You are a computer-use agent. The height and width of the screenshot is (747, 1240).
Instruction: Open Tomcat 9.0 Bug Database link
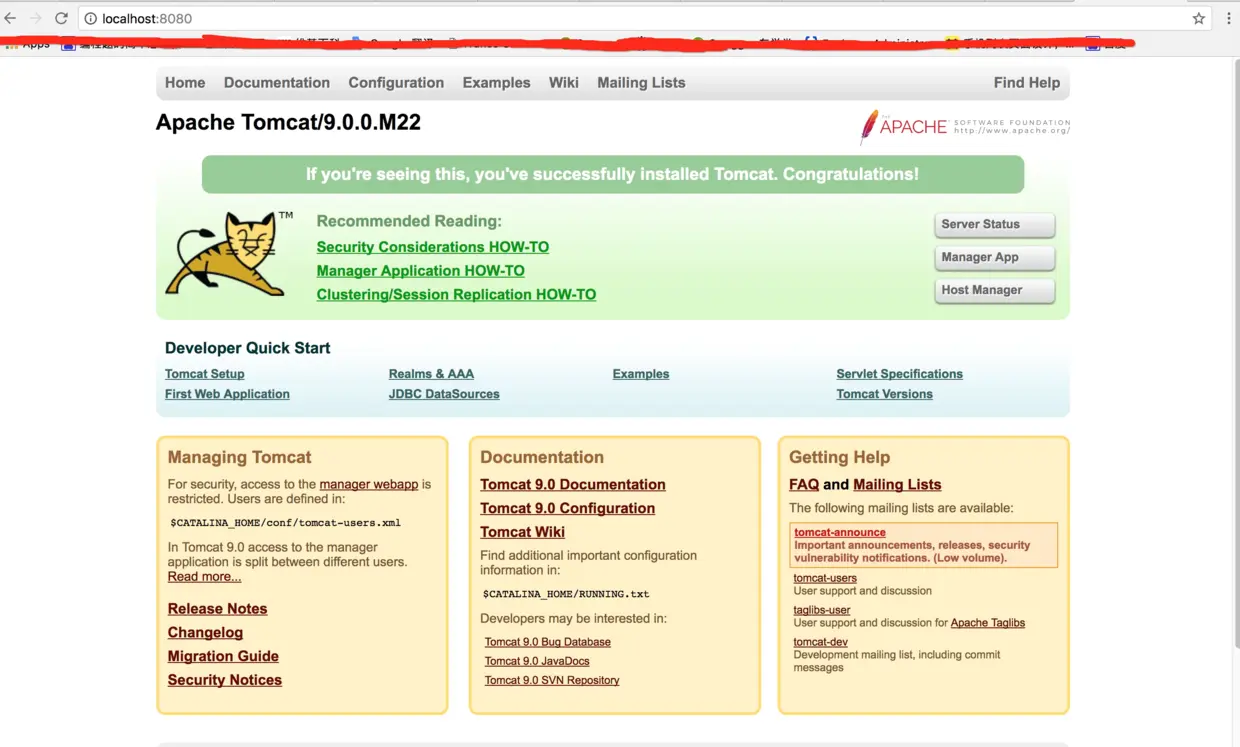click(x=548, y=642)
